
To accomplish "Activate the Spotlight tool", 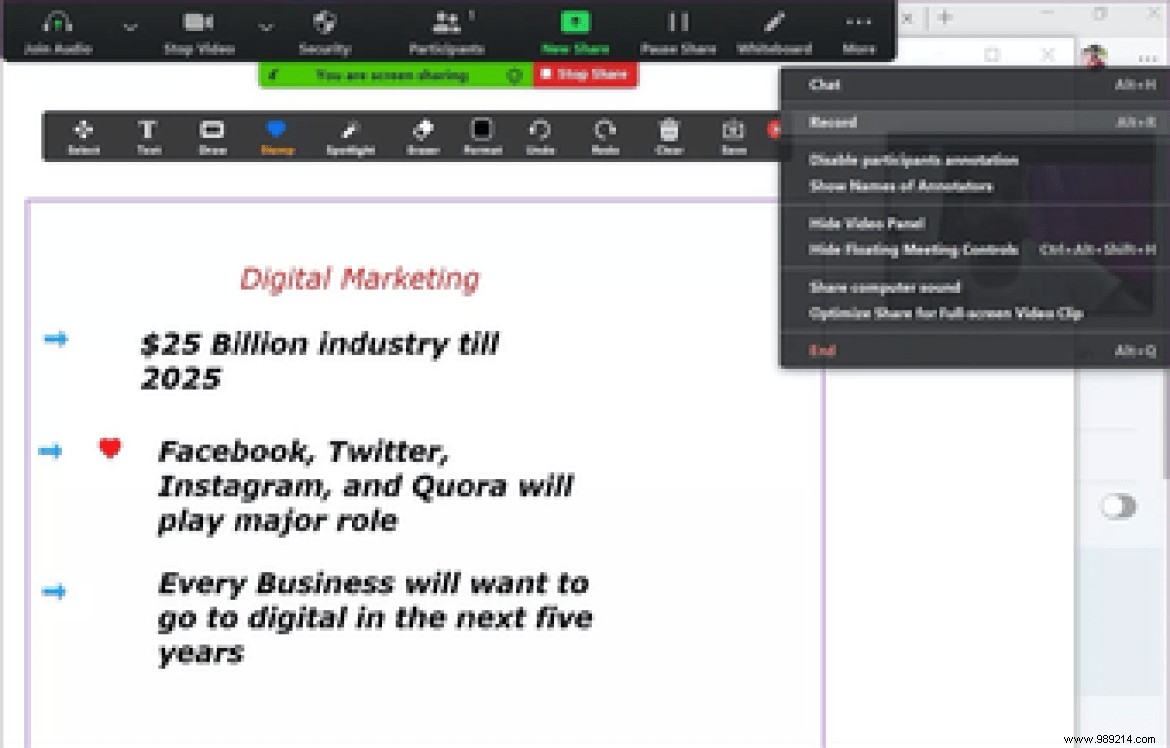I will 350,136.
